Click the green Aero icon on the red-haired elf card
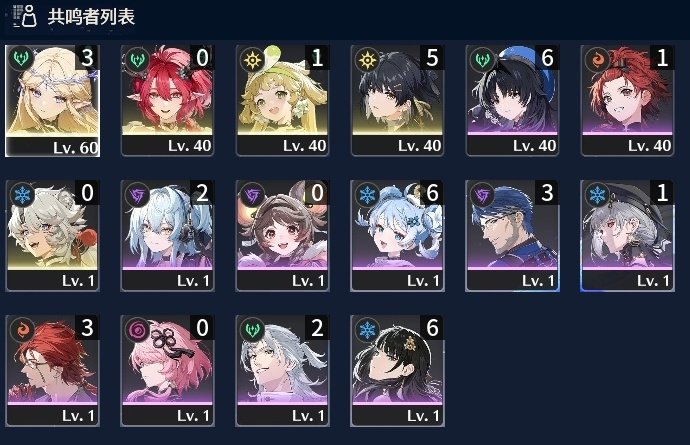This screenshot has height=445, width=690. [136, 59]
